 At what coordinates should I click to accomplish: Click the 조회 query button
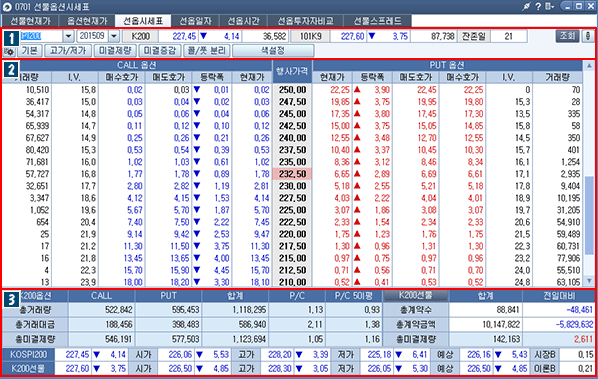[x=567, y=36]
